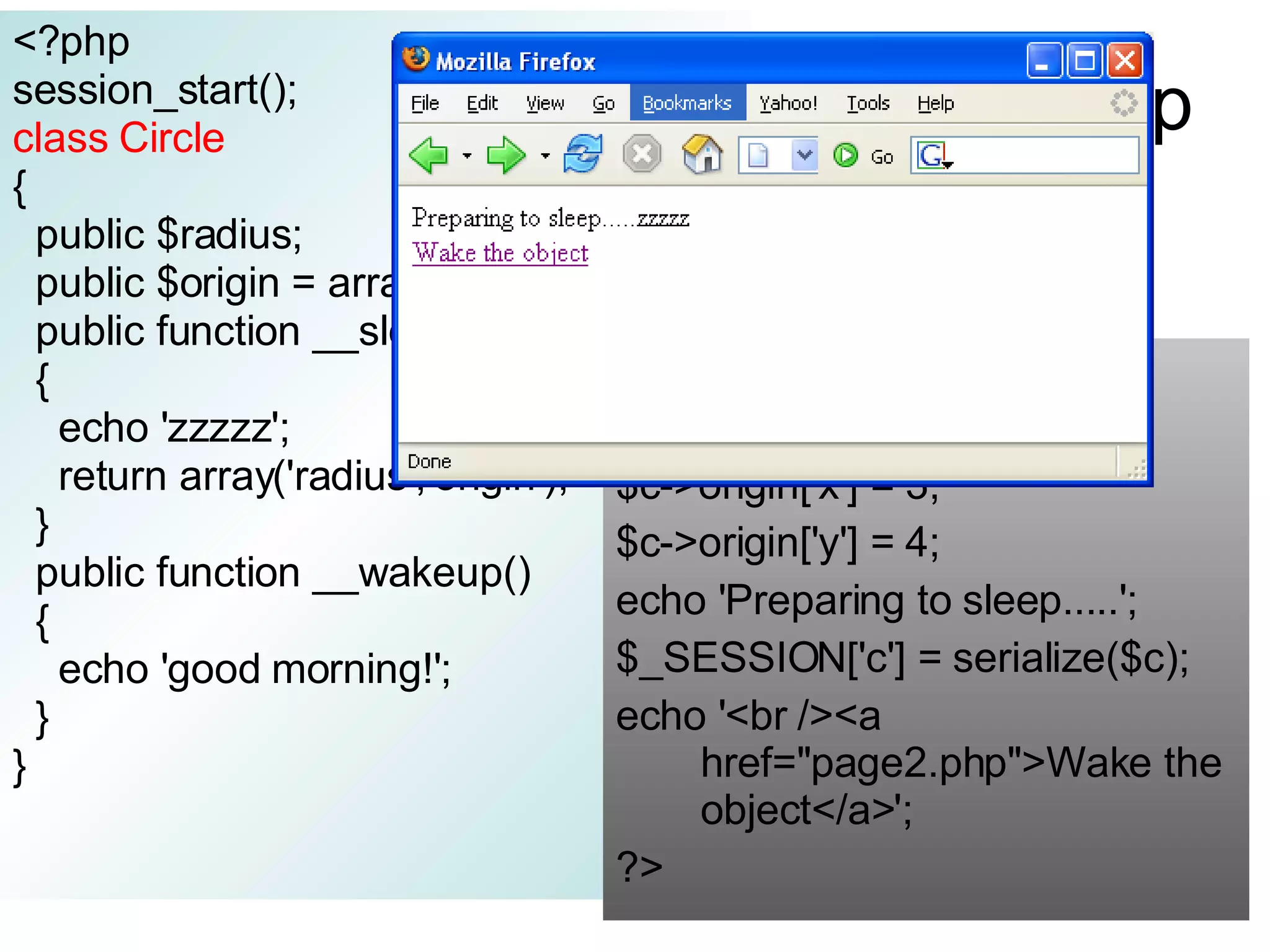Click the throbber activity indicator icon
This screenshot has width=1270, height=952.
click(1124, 103)
